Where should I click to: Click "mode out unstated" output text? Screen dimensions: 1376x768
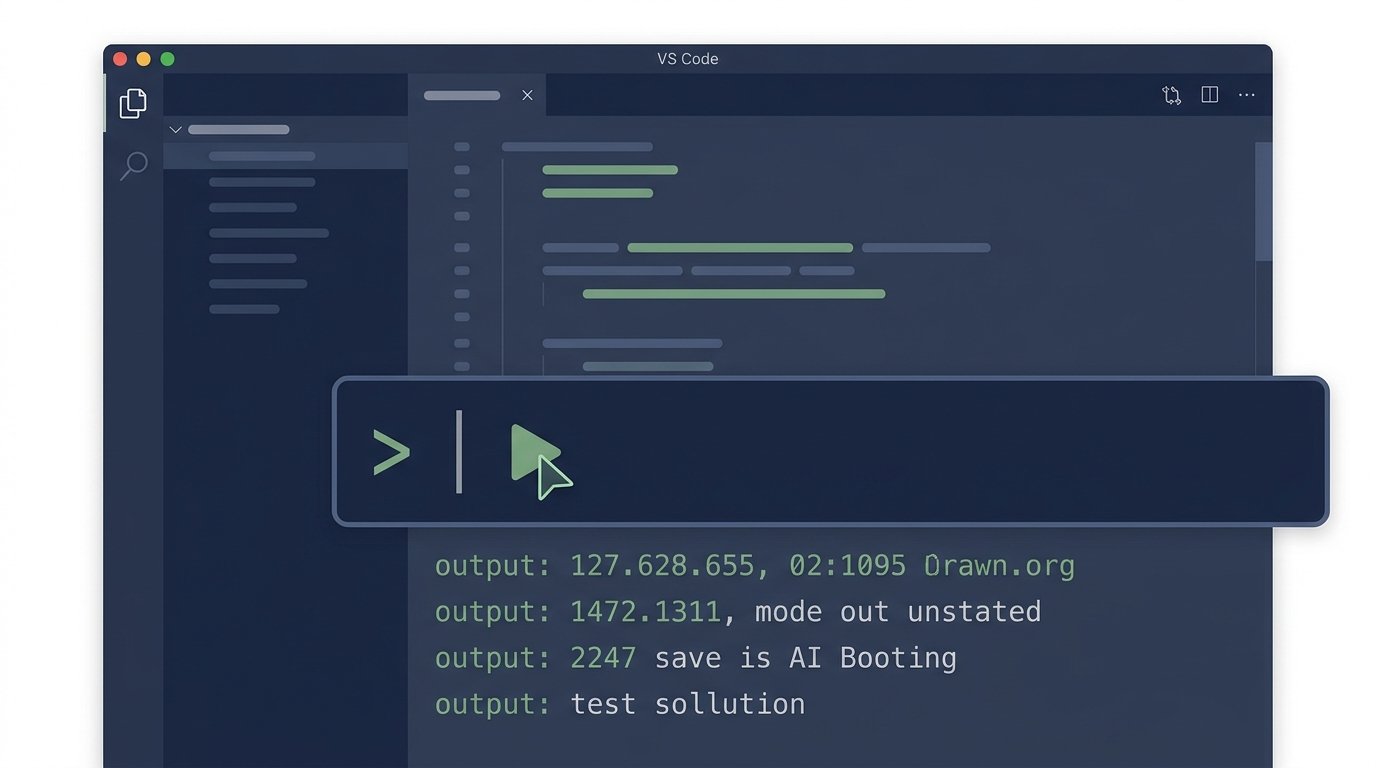pyautogui.click(x=898, y=612)
